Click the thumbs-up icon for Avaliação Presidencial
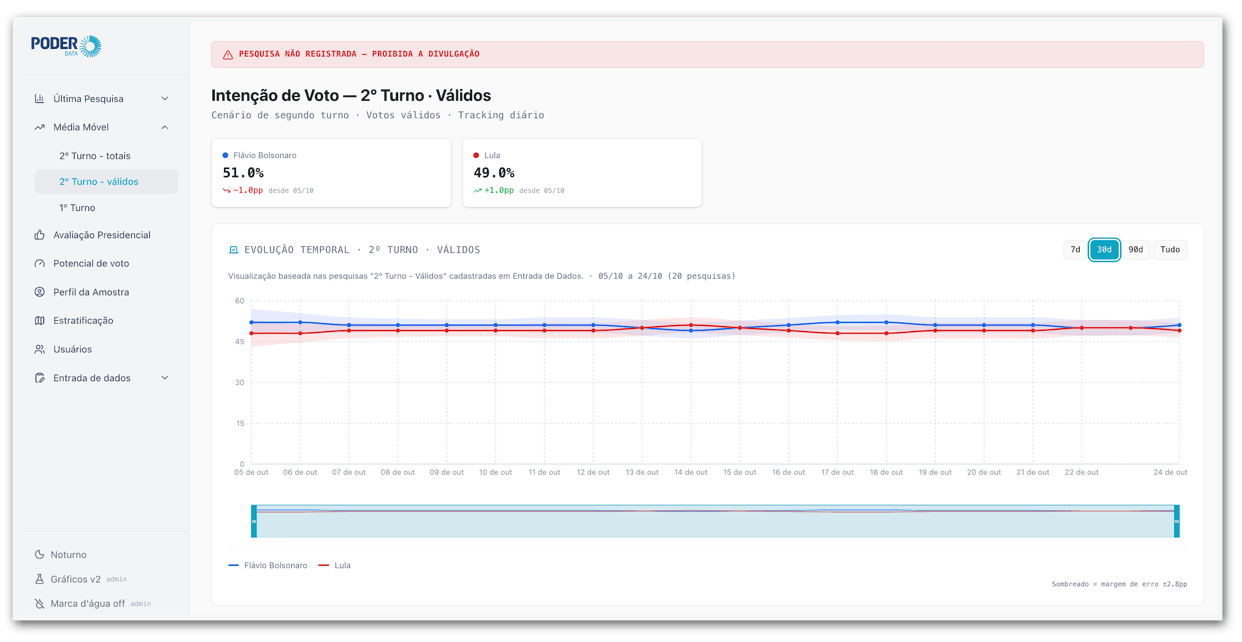 click(x=40, y=235)
